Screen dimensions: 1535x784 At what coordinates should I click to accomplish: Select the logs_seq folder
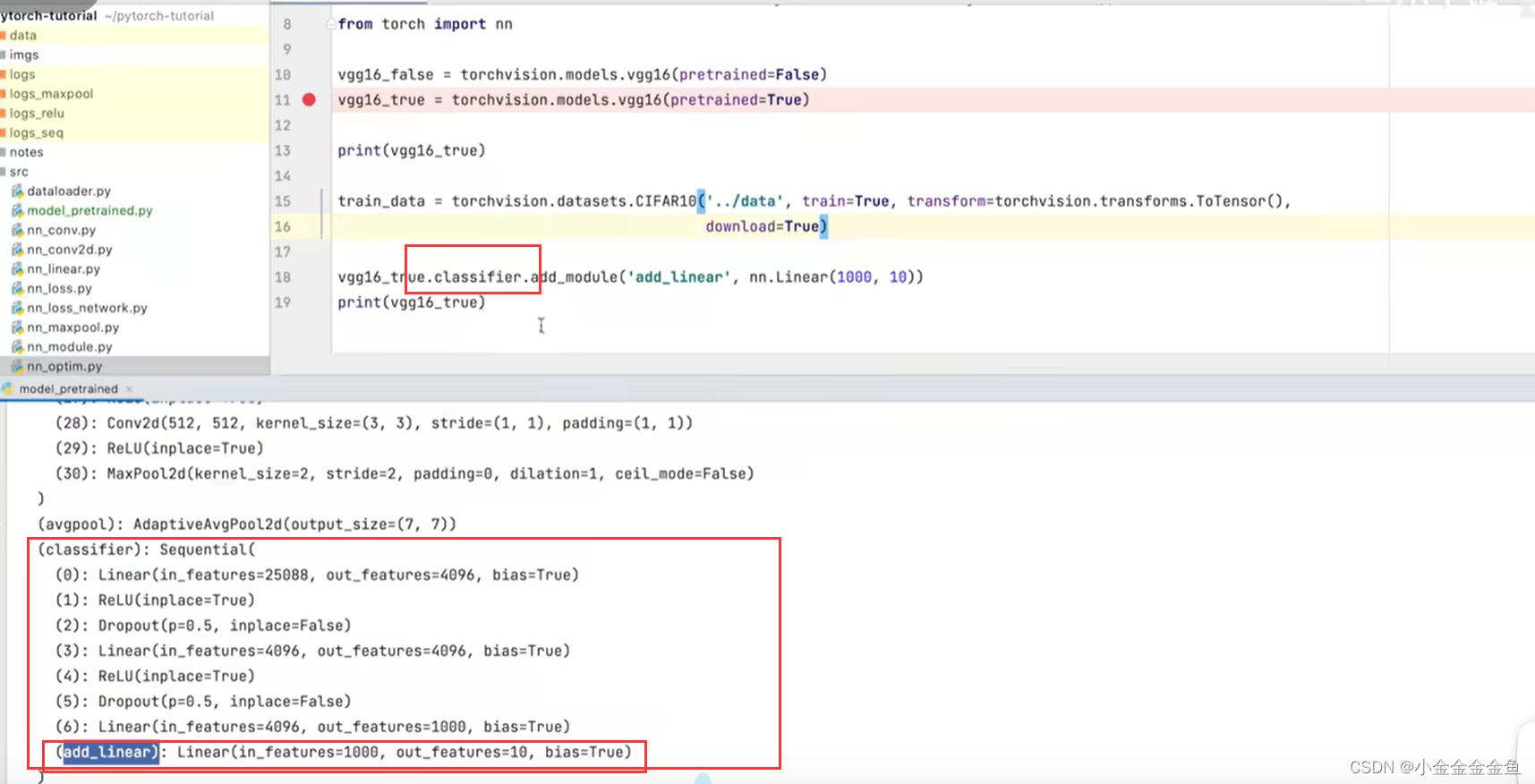37,132
